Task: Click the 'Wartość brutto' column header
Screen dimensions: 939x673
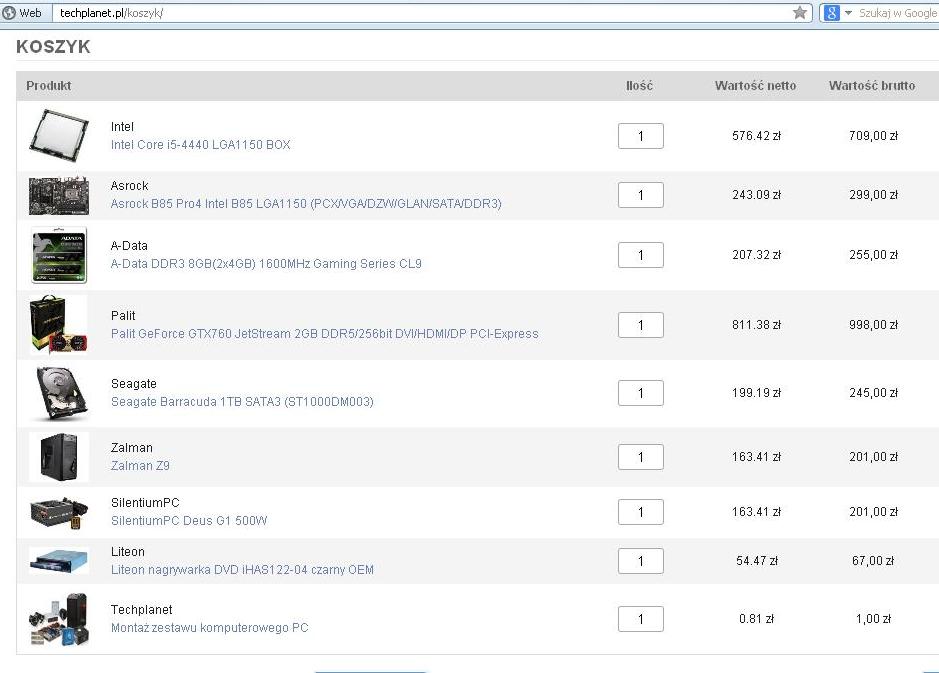Action: [872, 86]
